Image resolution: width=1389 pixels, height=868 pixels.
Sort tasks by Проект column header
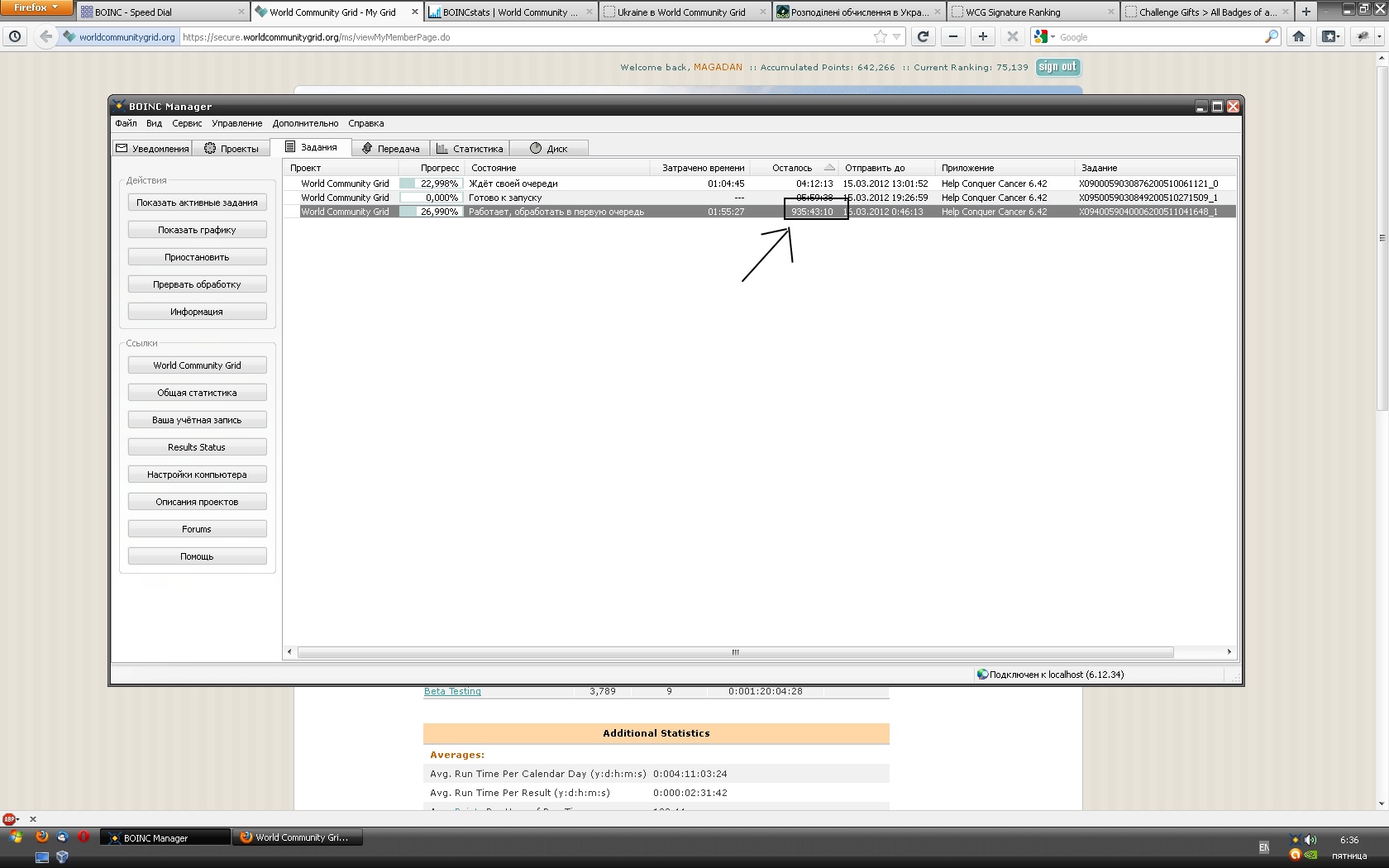[x=341, y=168]
